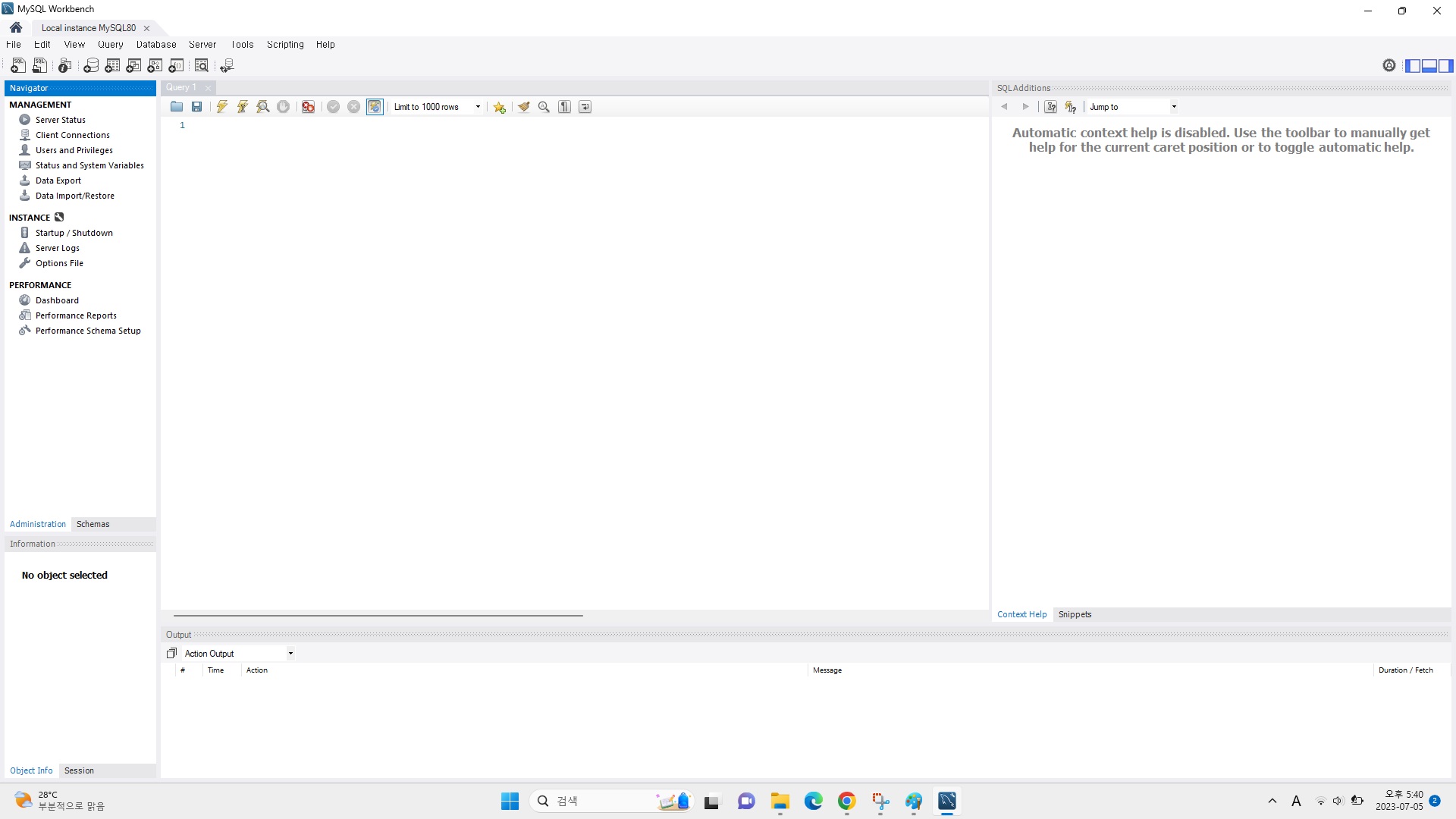The width and height of the screenshot is (1456, 819).
Task: Reconnect to DBMS toolbar icon
Action: 227,66
